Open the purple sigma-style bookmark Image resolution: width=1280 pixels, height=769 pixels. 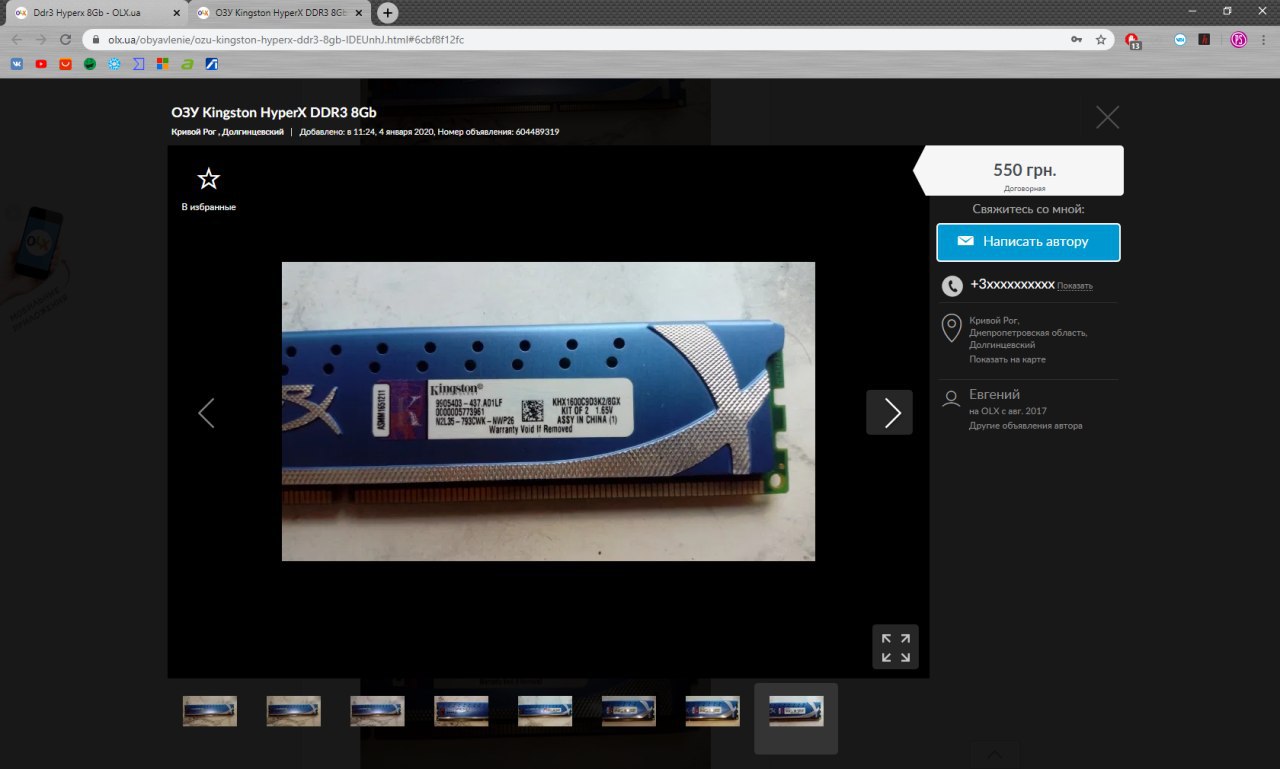(138, 64)
